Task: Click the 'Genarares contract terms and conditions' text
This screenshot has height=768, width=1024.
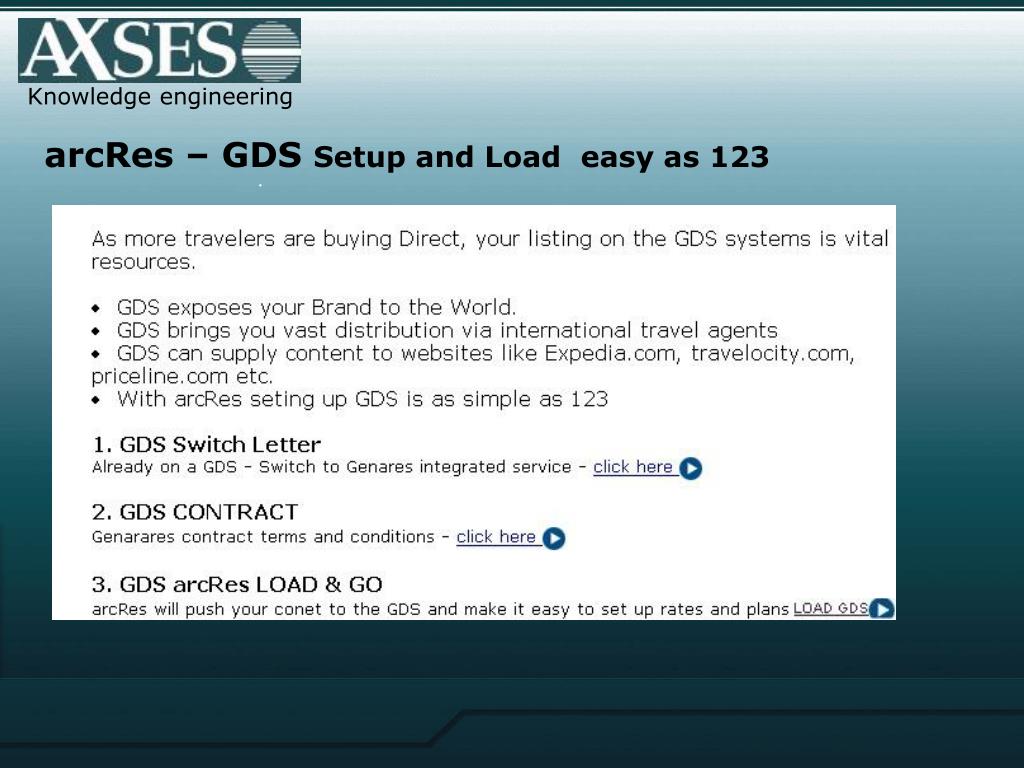Action: (263, 537)
